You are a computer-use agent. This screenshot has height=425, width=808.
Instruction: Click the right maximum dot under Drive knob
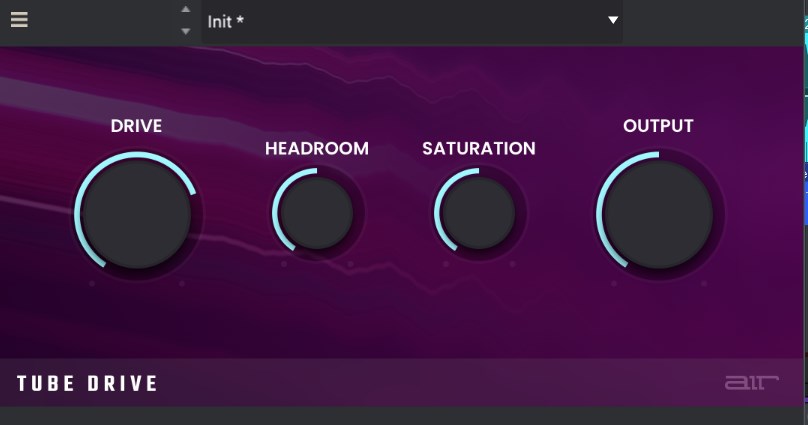(x=182, y=284)
